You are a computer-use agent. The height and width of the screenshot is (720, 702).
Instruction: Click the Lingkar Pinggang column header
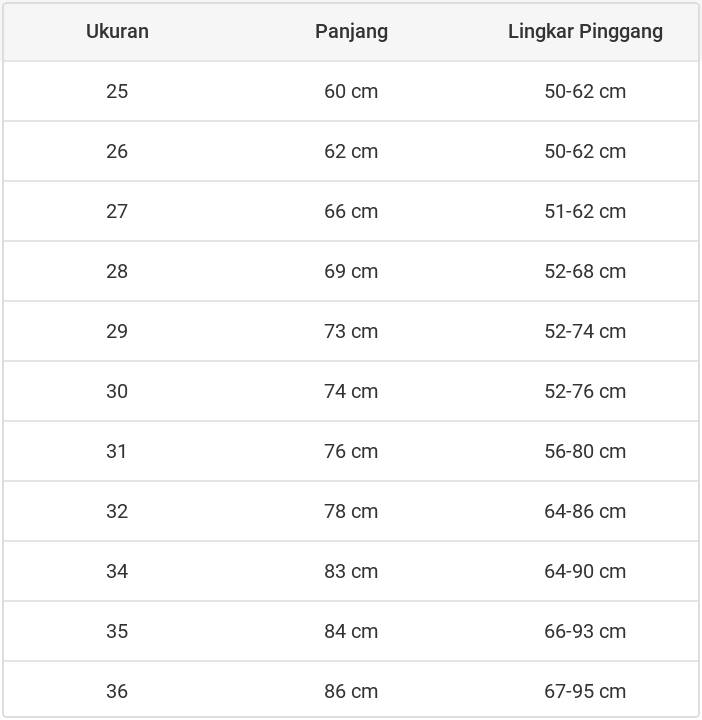(585, 31)
